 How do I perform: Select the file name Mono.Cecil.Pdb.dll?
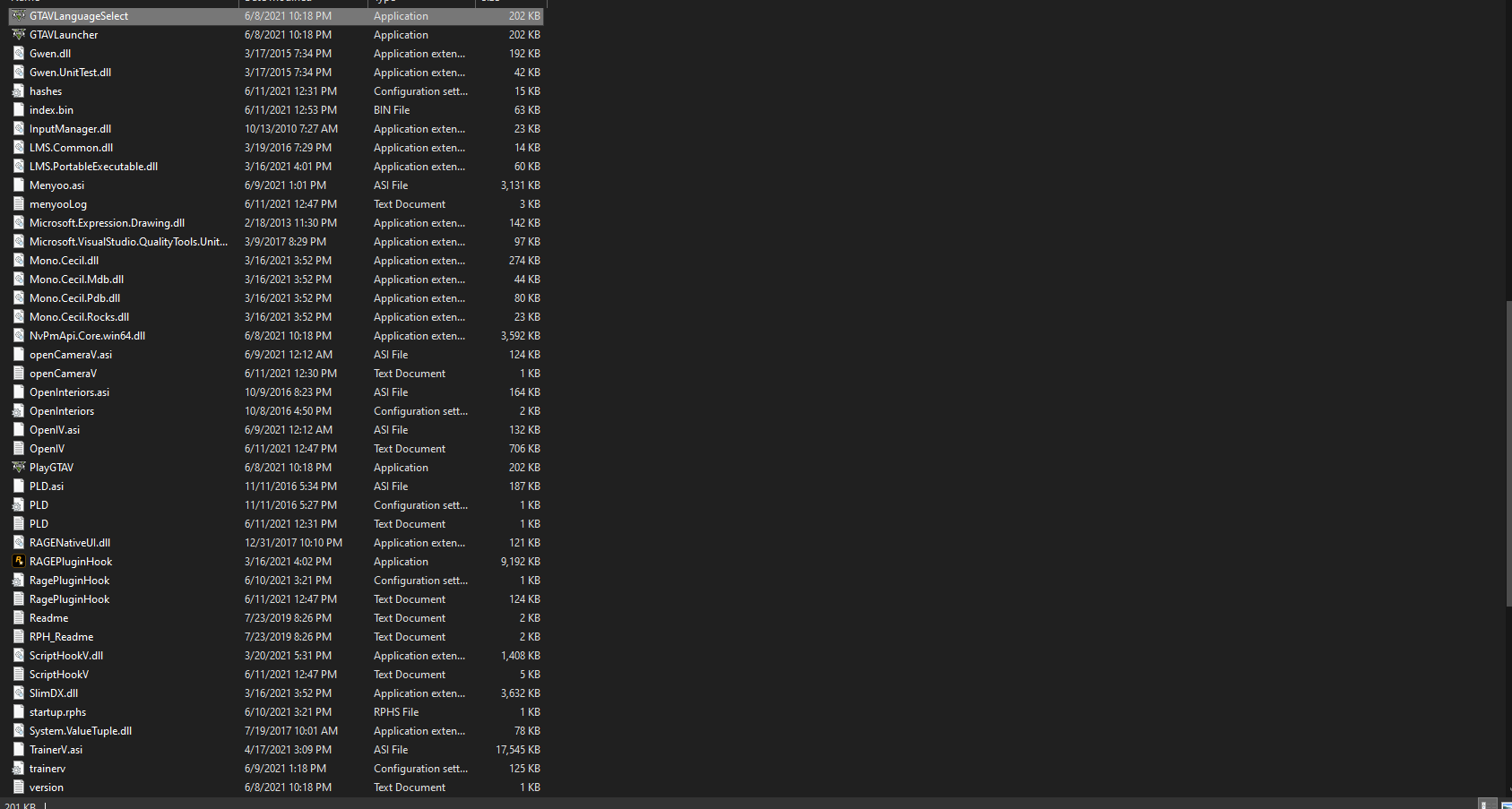pyautogui.click(x=74, y=298)
